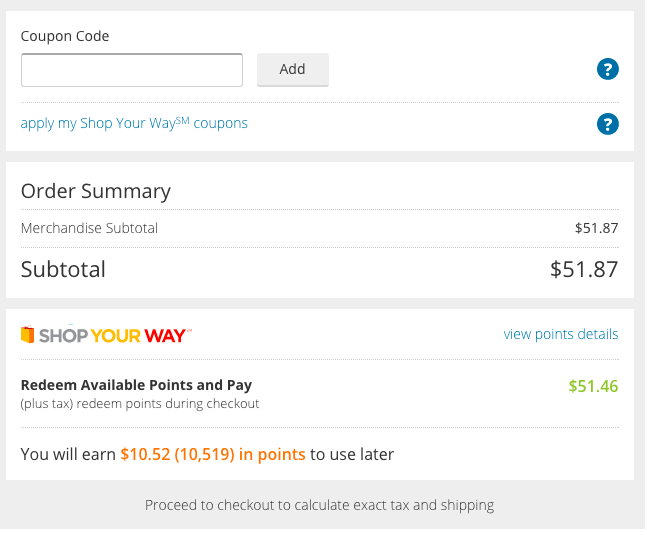The width and height of the screenshot is (647, 537).
Task: Click the orange $10.52 points earned text
Action: pos(212,454)
